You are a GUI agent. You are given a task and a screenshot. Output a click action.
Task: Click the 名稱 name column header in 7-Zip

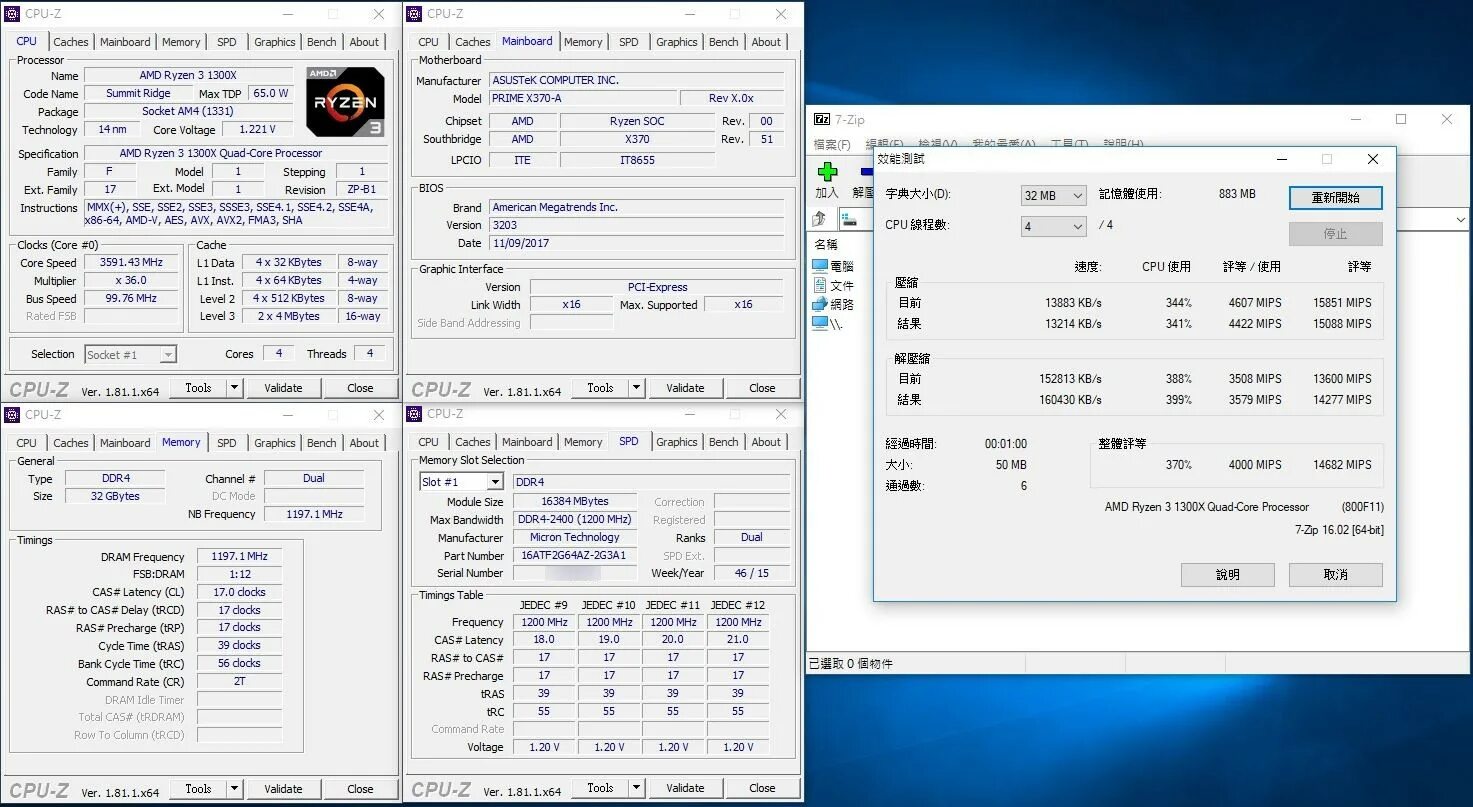(826, 244)
